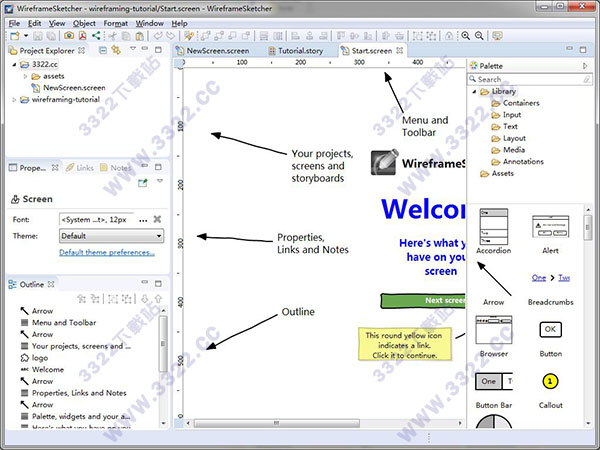Image resolution: width=600 pixels, height=450 pixels.
Task: Click the Undo toolbar icon
Action: pyautogui.click(x=157, y=36)
